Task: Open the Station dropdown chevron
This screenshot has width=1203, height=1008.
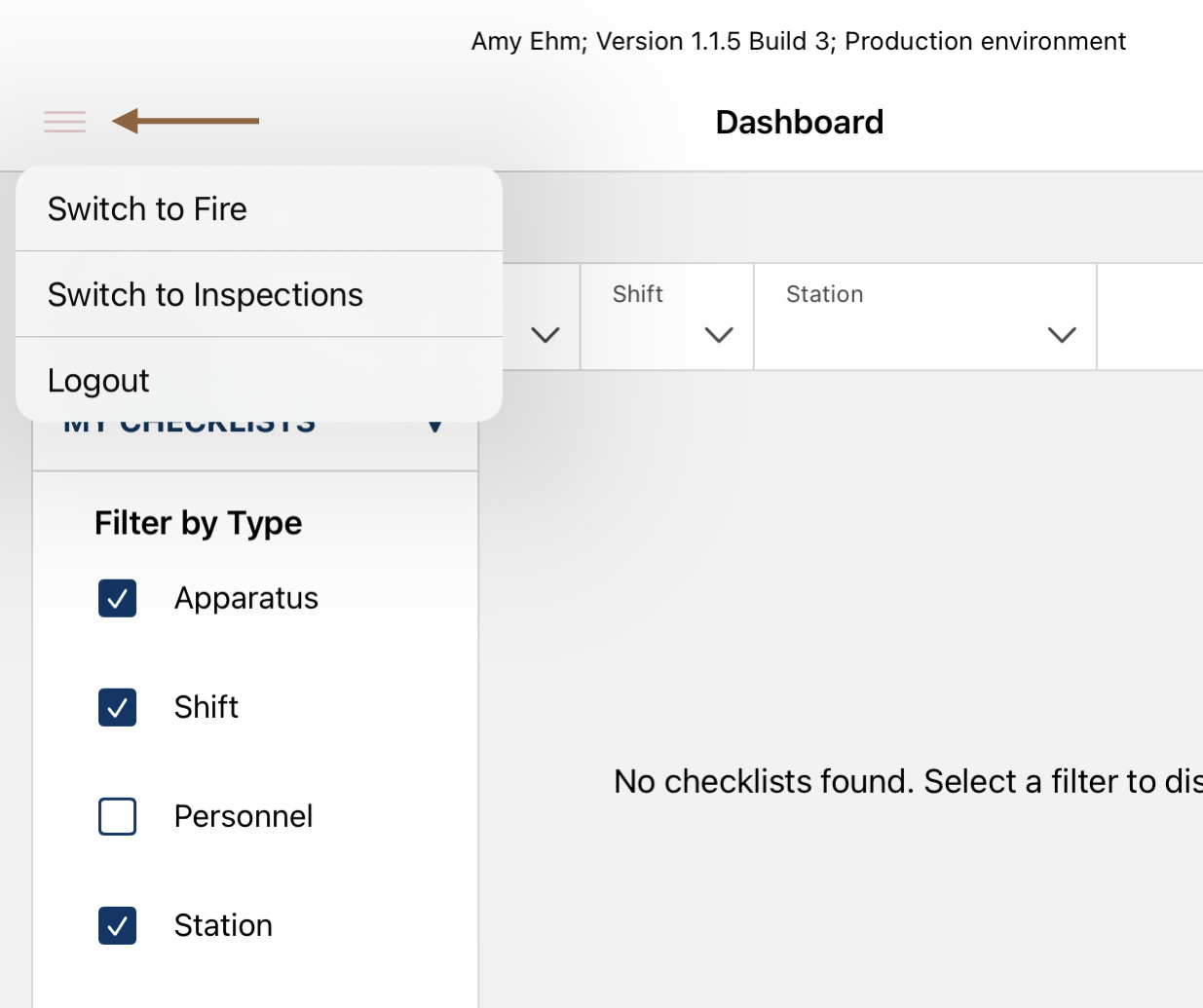Action: pyautogui.click(x=1061, y=335)
